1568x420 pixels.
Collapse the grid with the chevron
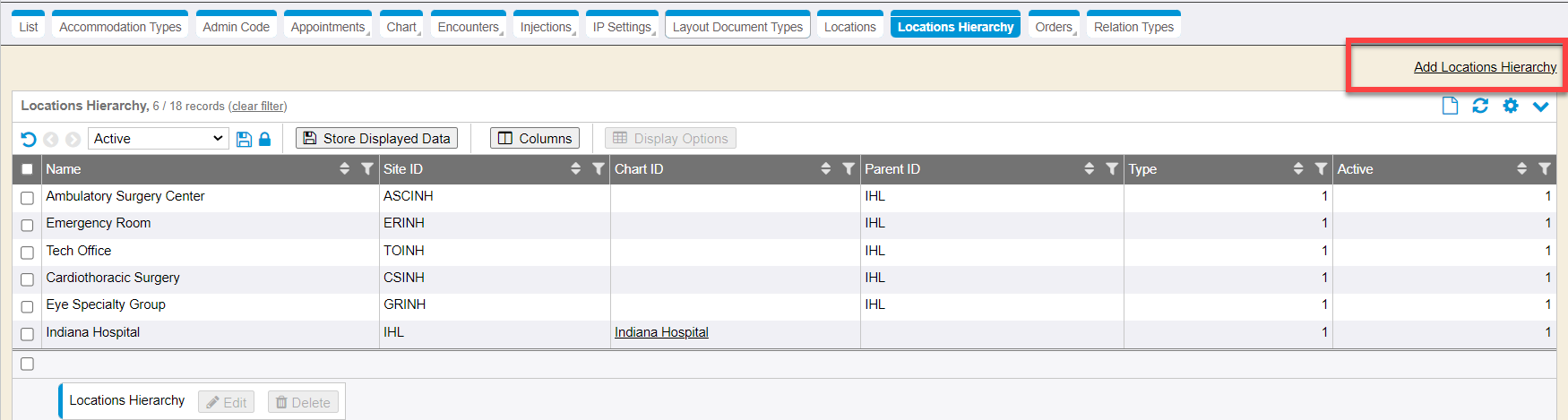tap(1540, 107)
